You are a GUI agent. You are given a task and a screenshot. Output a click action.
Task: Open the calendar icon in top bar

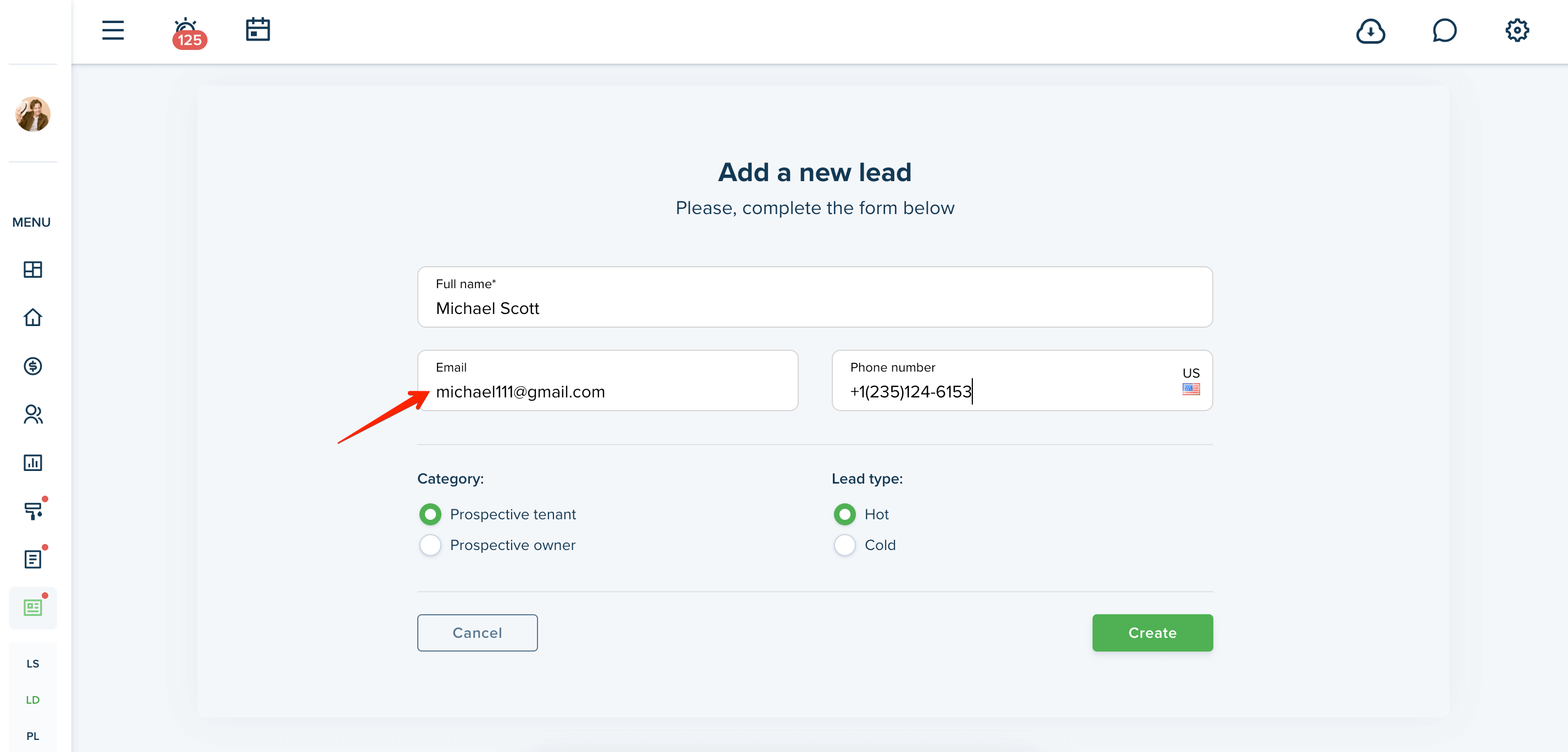tap(257, 30)
